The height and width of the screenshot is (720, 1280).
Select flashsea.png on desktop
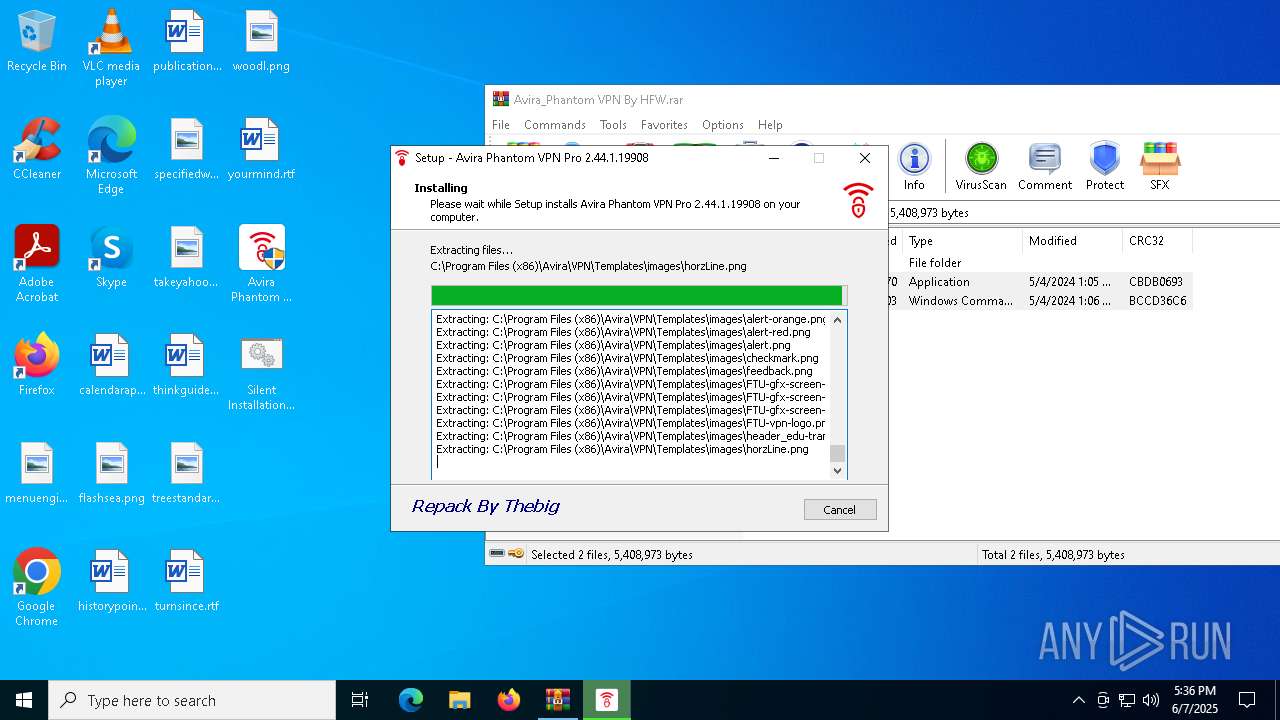pyautogui.click(x=111, y=474)
